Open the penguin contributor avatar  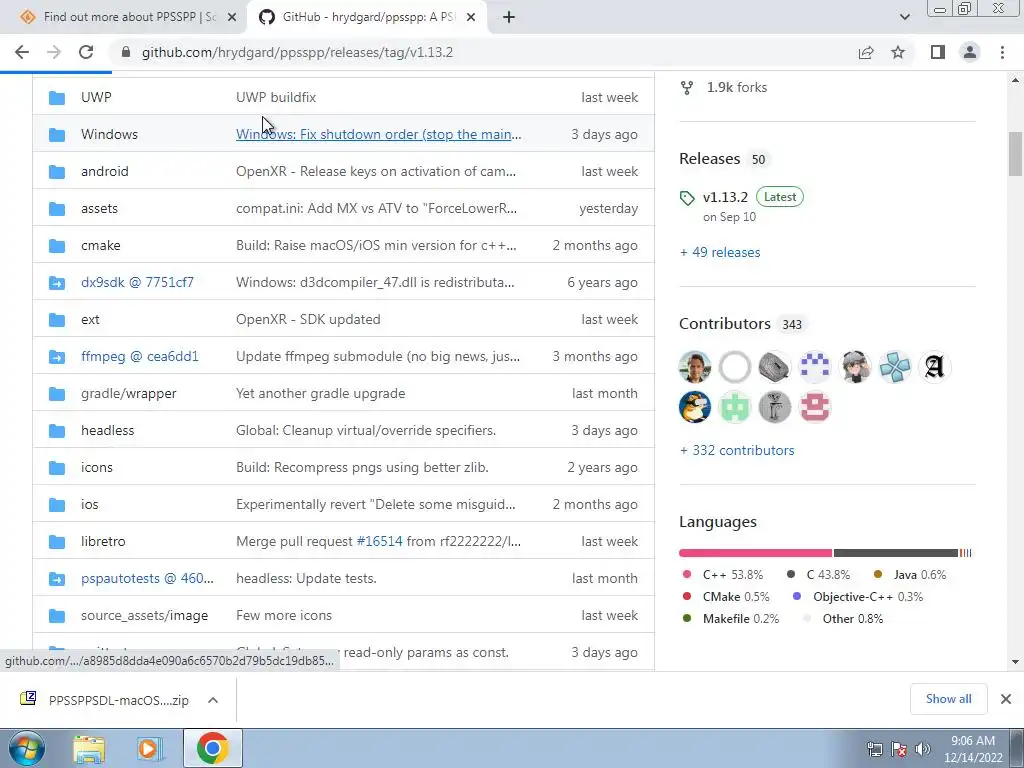coord(695,407)
